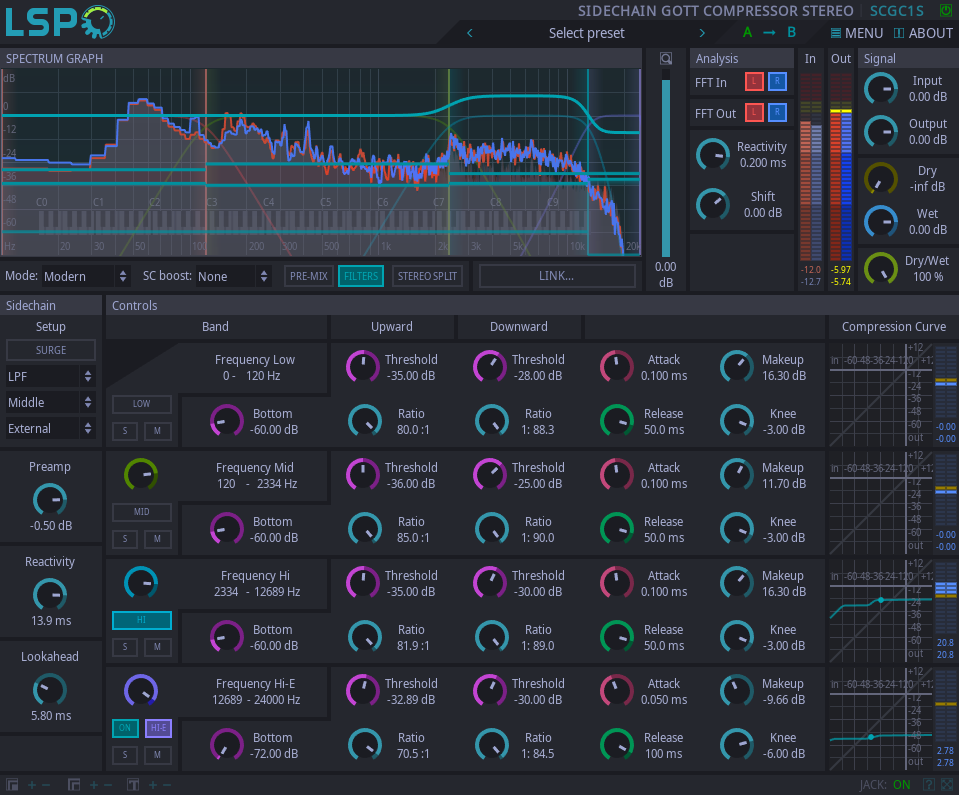Screen dimensions: 959x795
Task: Click the first UI scaling icon in bottom bar
Action: [12, 785]
